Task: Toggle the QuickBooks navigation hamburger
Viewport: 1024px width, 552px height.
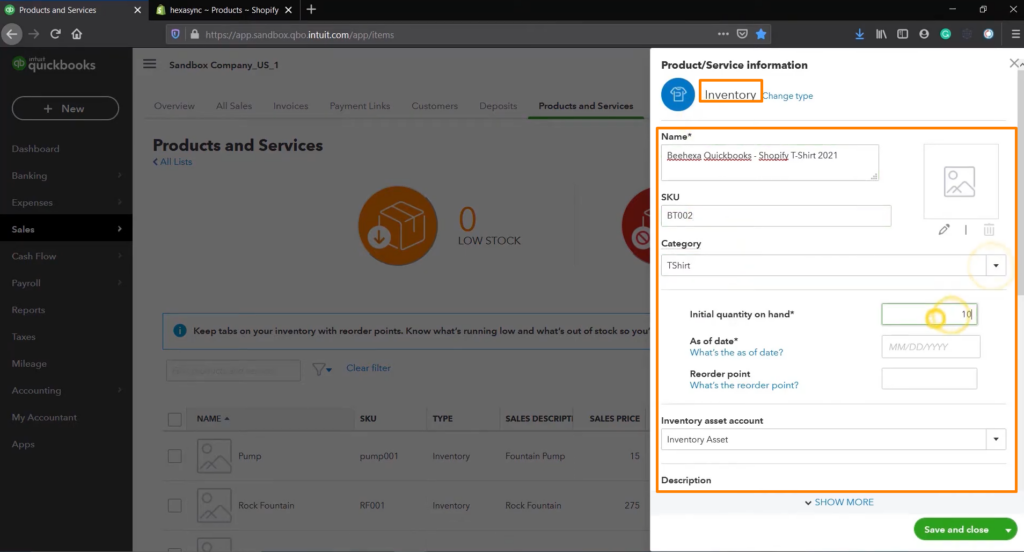Action: coord(150,63)
